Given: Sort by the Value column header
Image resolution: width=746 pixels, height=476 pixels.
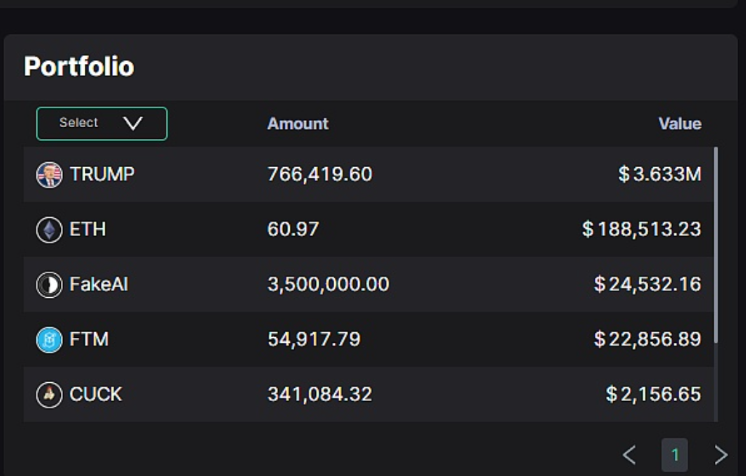Looking at the screenshot, I should point(679,124).
